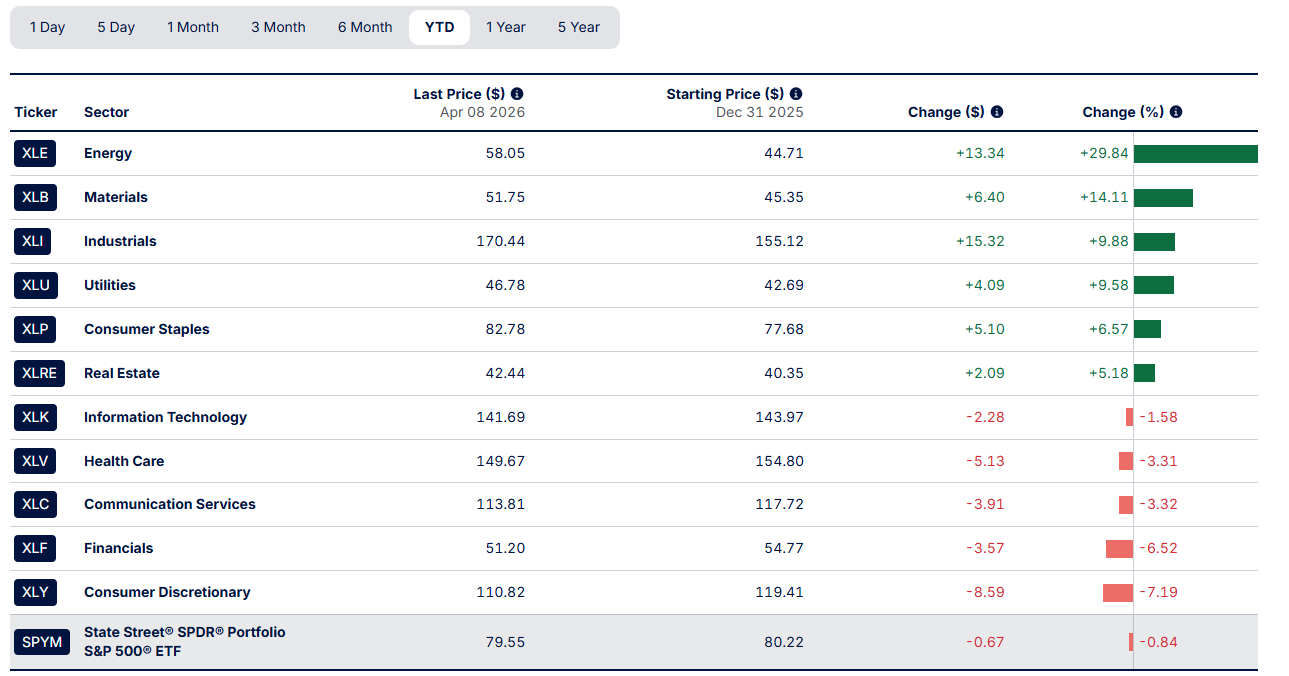Click Utilities percent change +9.58

click(1108, 285)
